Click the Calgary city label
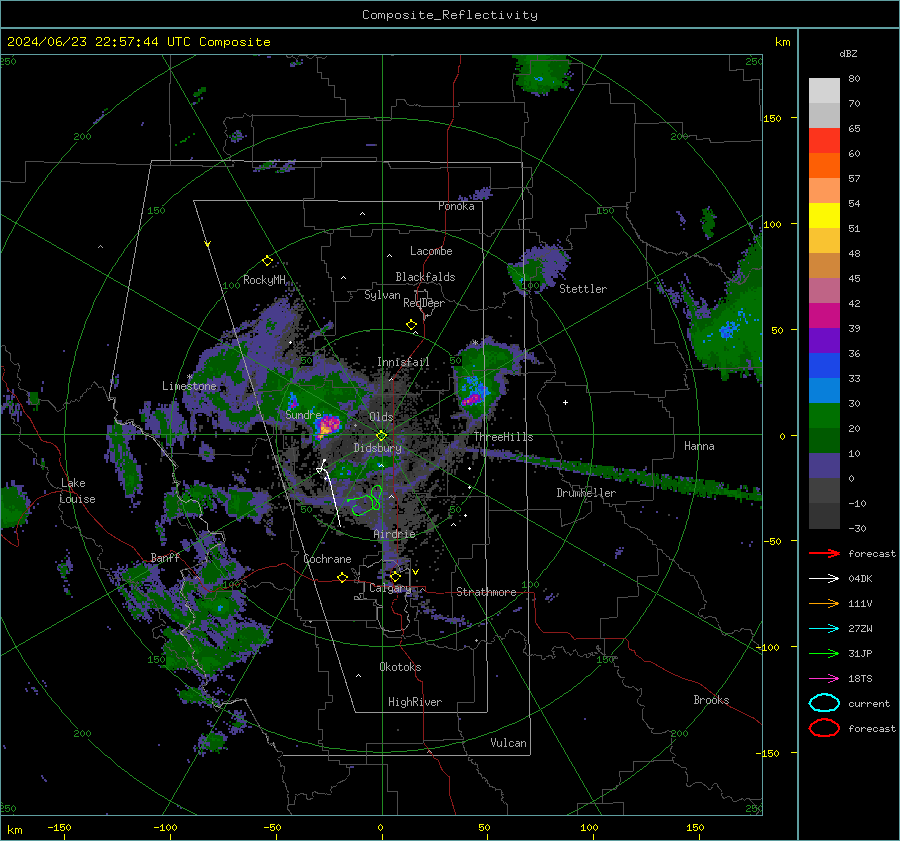This screenshot has width=900, height=841. click(x=390, y=588)
